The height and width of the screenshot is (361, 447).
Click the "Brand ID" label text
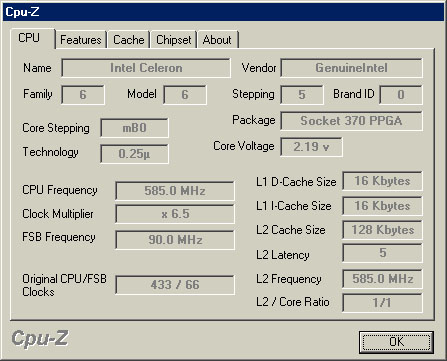(x=354, y=94)
